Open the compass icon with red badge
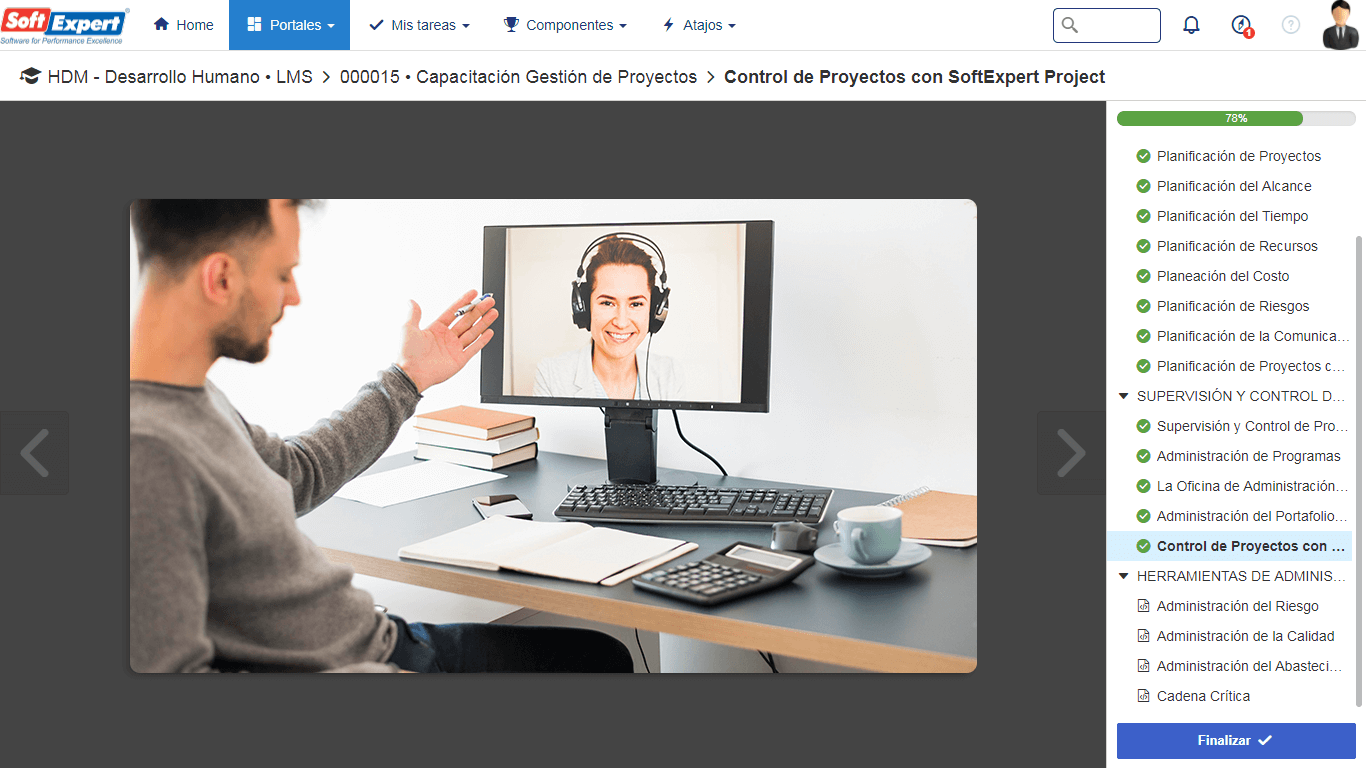1366x768 pixels. (1242, 26)
